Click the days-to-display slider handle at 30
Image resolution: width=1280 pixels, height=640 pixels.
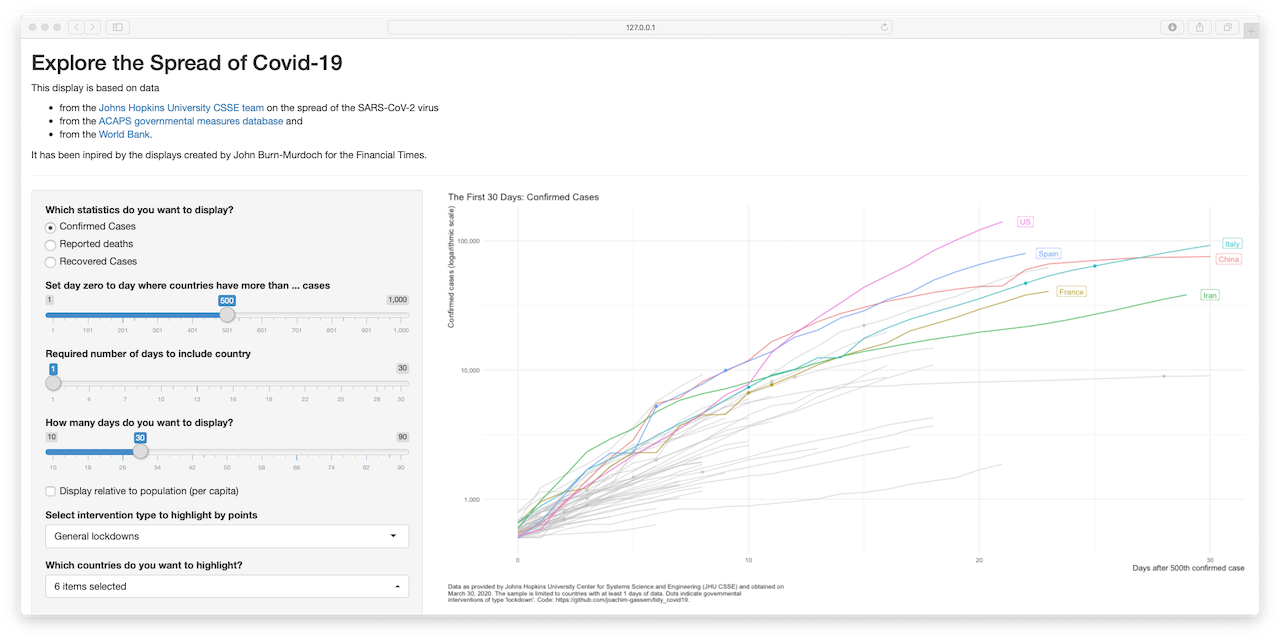coord(141,451)
